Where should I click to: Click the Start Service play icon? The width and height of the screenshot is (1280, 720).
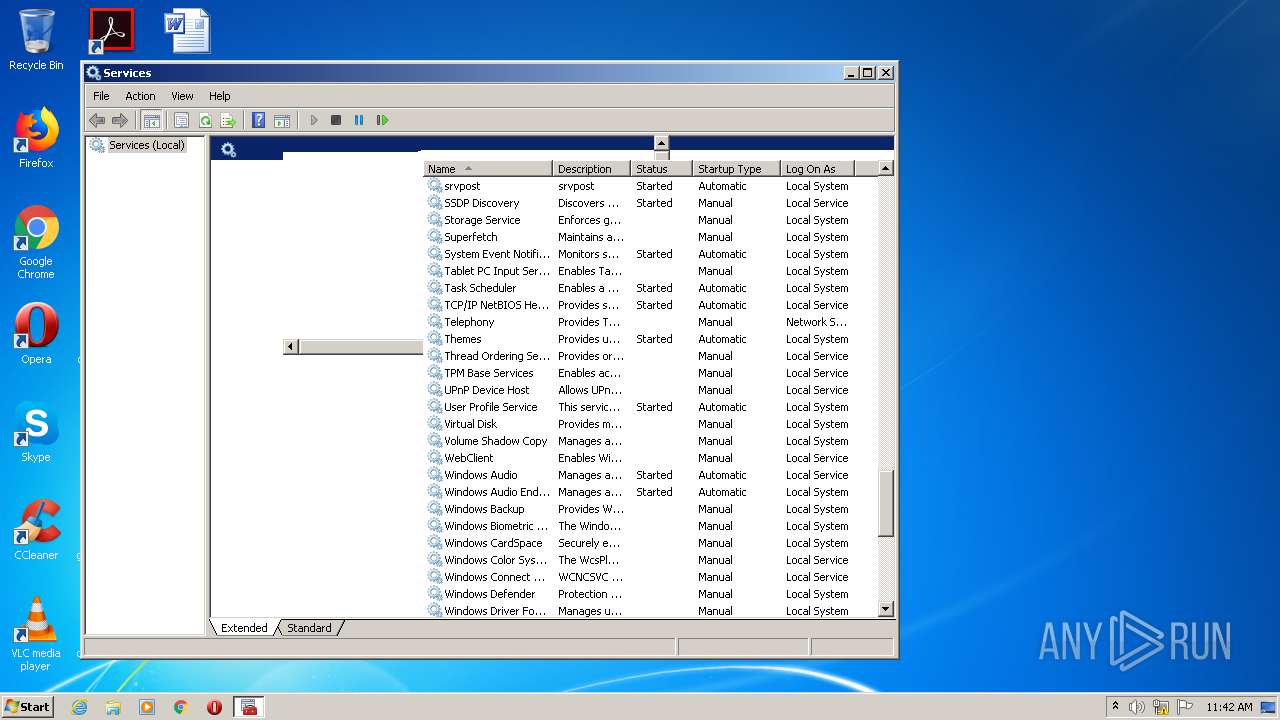pyautogui.click(x=313, y=120)
